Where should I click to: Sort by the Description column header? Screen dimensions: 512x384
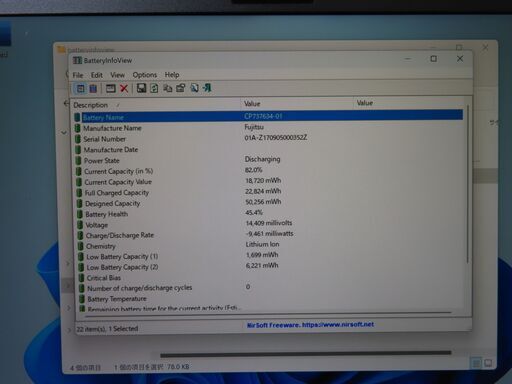tap(156, 105)
